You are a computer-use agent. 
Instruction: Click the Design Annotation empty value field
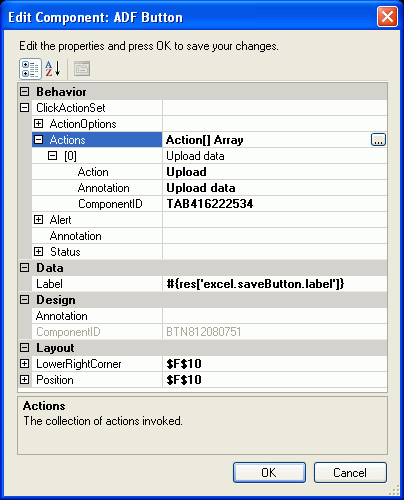pyautogui.click(x=275, y=316)
